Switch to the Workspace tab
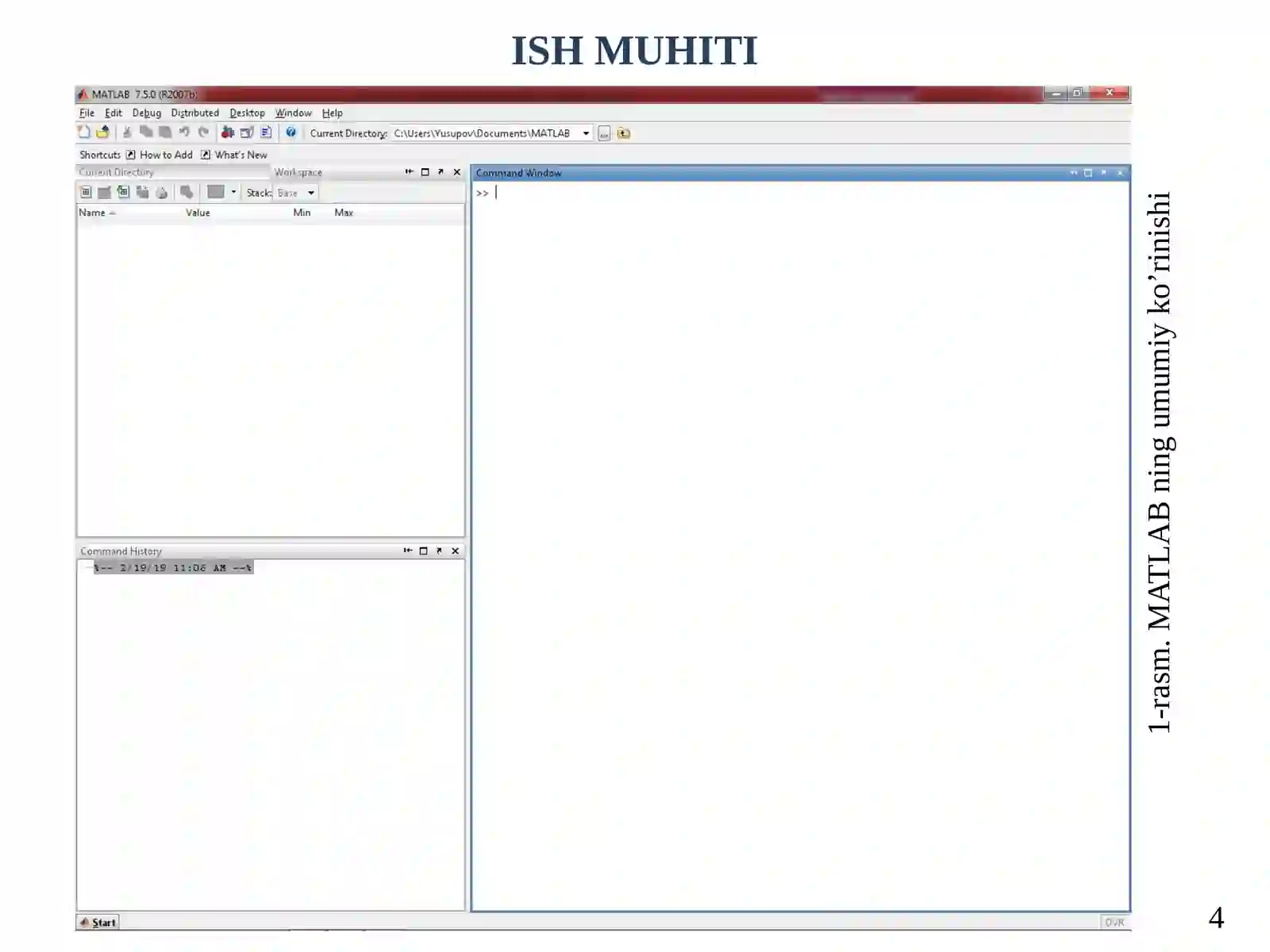Image resolution: width=1270 pixels, height=952 pixels. click(298, 172)
